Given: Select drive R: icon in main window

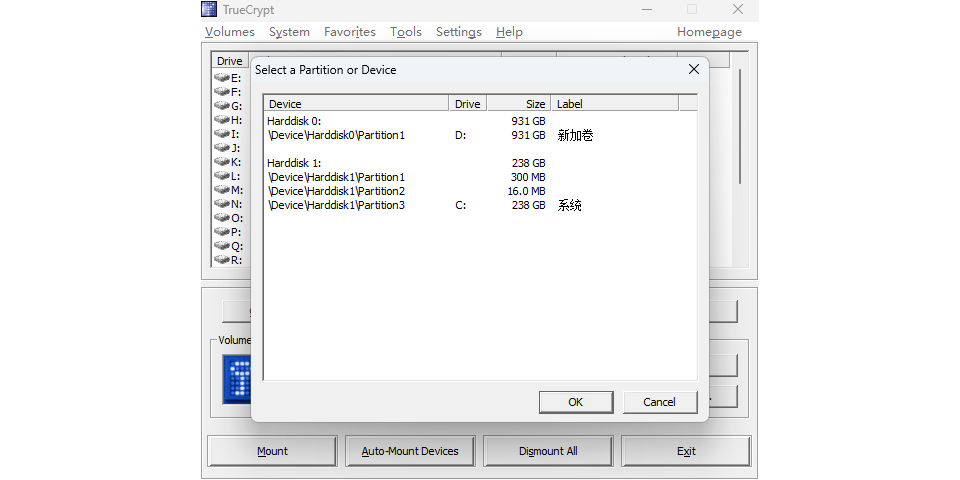Looking at the screenshot, I should pos(221,260).
